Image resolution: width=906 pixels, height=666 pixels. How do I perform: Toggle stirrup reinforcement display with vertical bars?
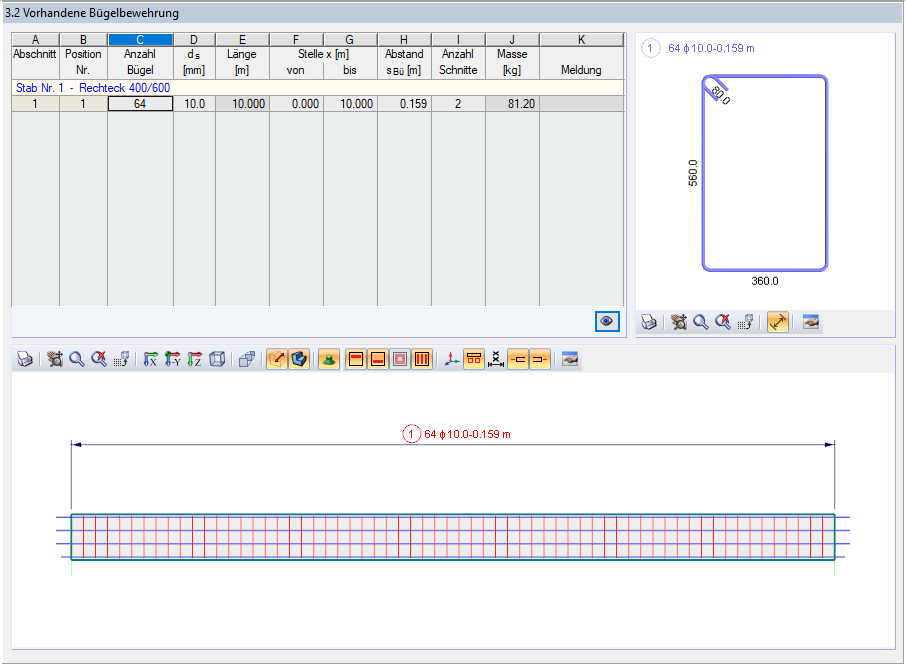(x=422, y=359)
